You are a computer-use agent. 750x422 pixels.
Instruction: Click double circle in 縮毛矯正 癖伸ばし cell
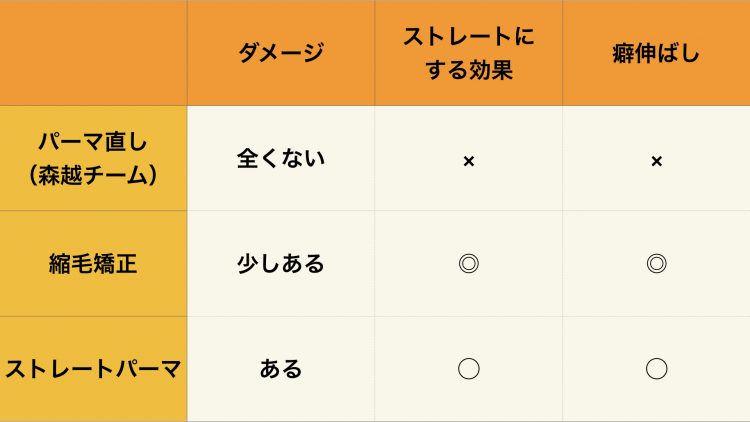(657, 264)
